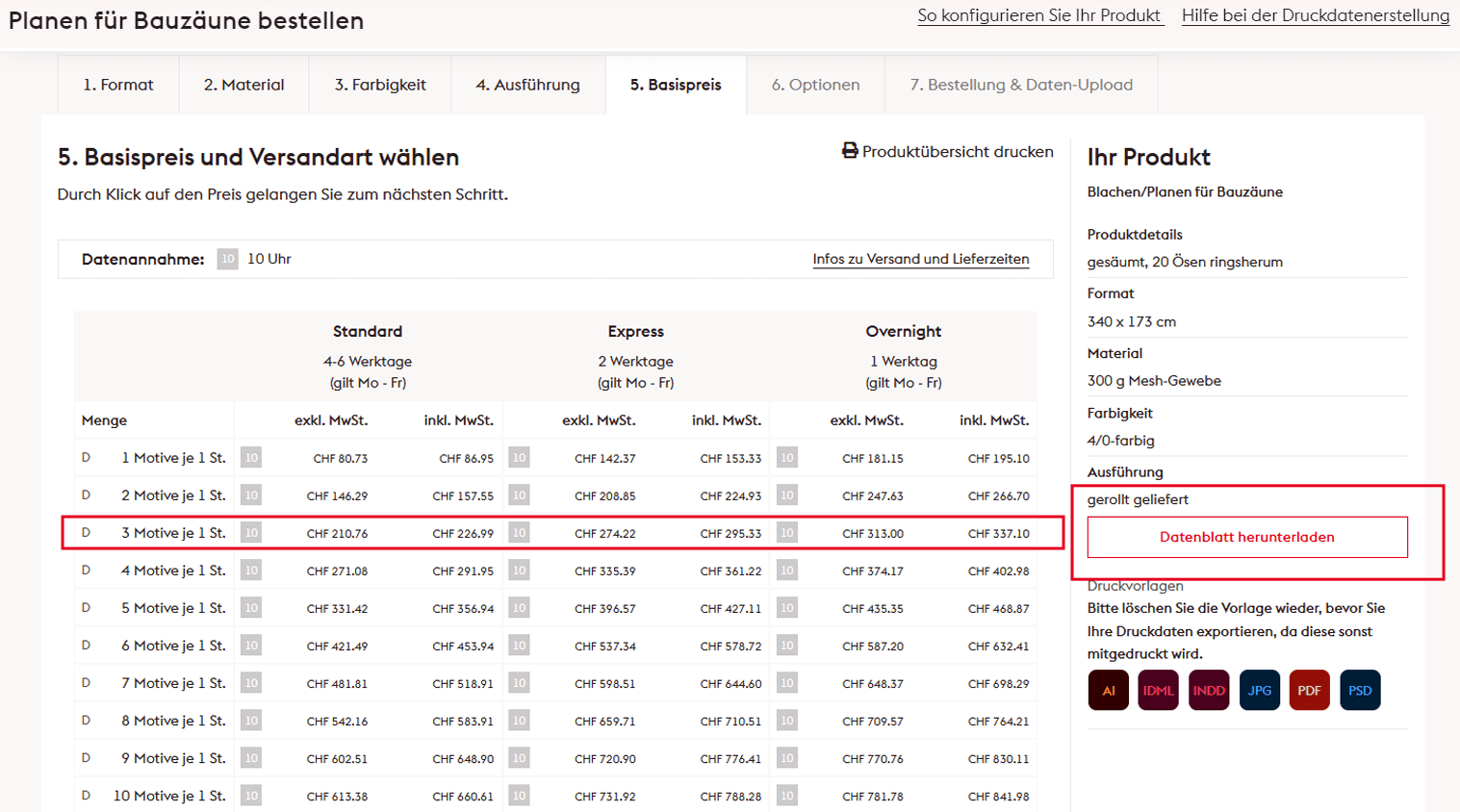The width and height of the screenshot is (1460, 812).
Task: Select Standard incl. price CHF 660.61 for 10 Motive
Action: pyautogui.click(x=463, y=797)
